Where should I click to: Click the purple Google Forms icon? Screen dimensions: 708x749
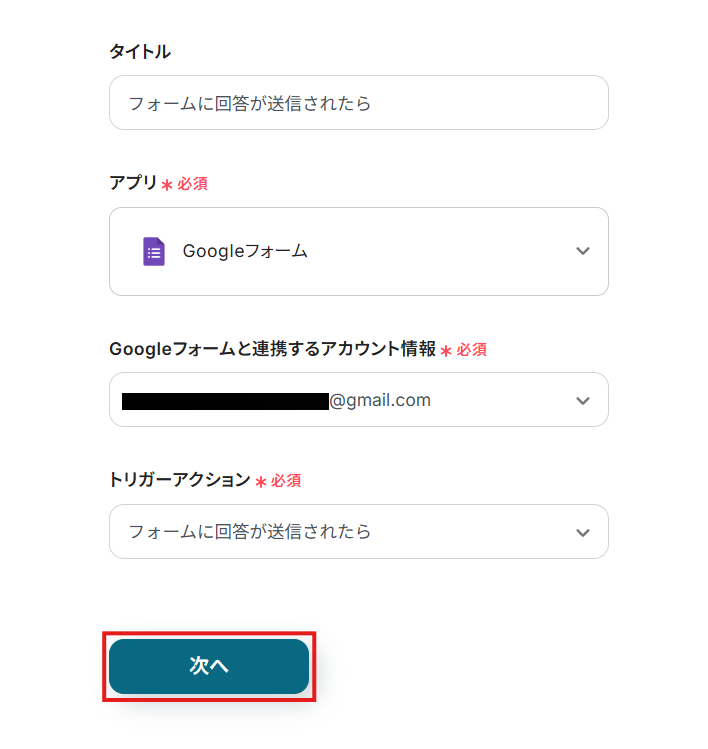pos(153,251)
